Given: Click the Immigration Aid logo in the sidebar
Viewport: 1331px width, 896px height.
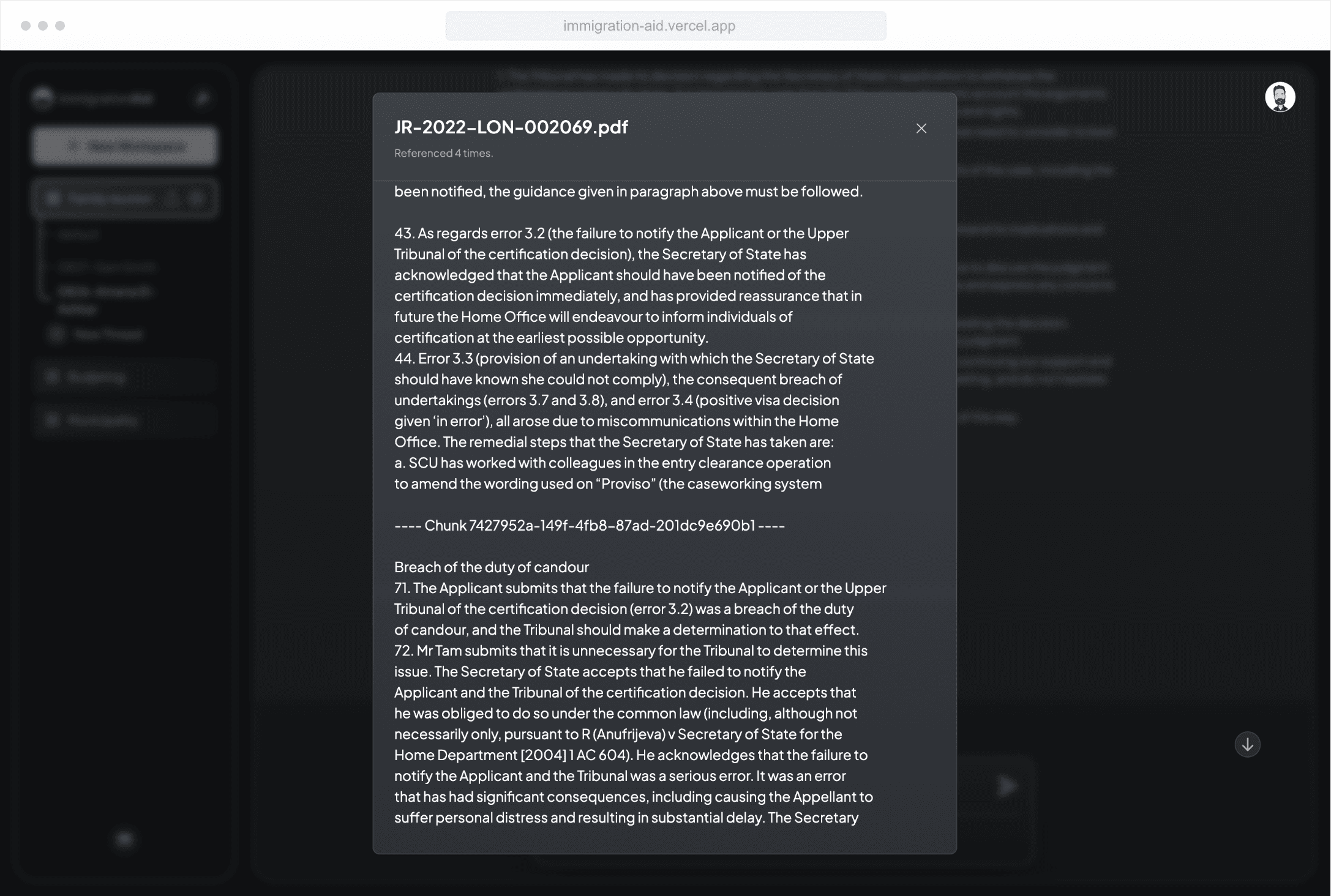Looking at the screenshot, I should 93,98.
